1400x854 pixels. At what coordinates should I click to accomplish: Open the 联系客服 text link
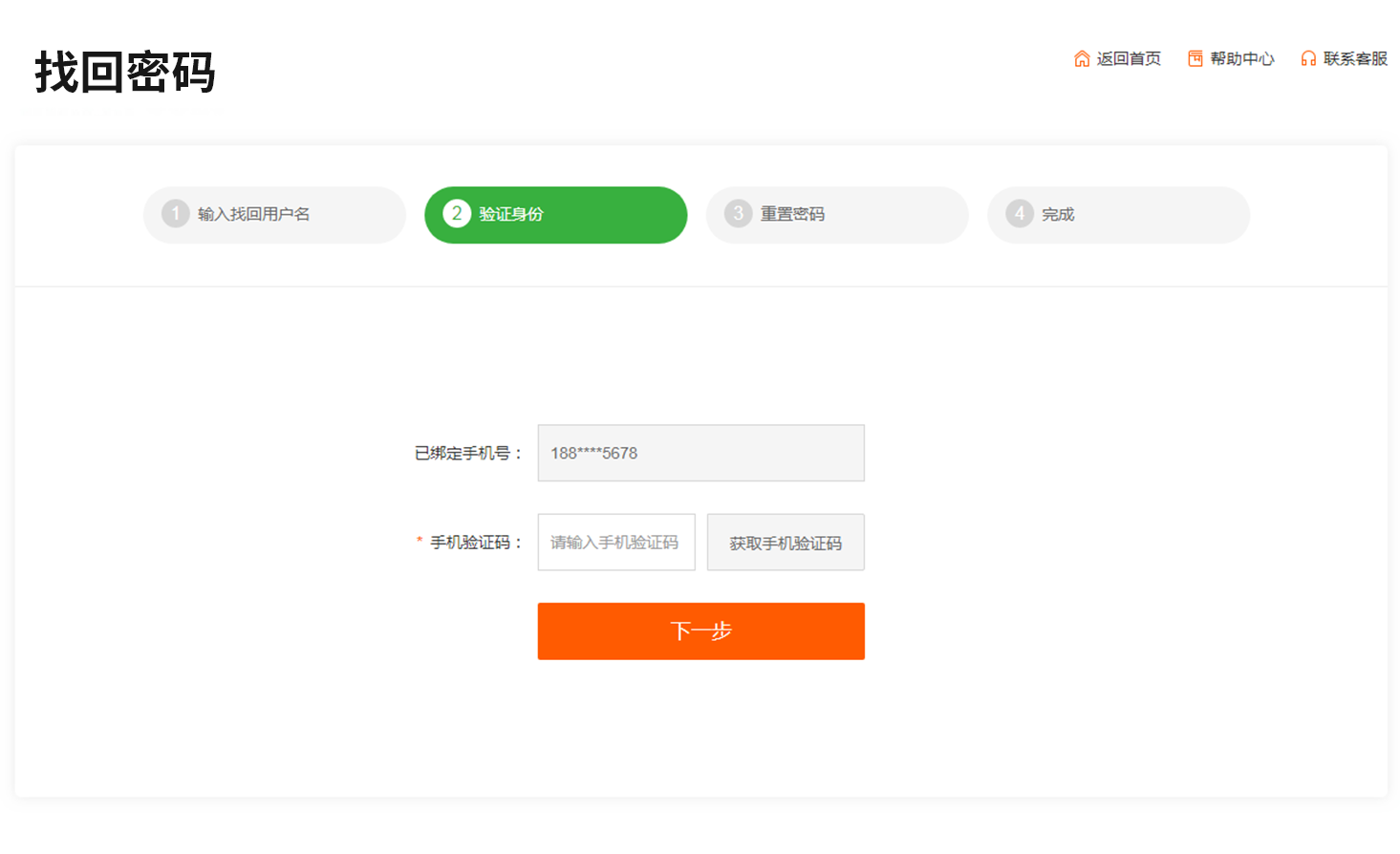[1355, 59]
